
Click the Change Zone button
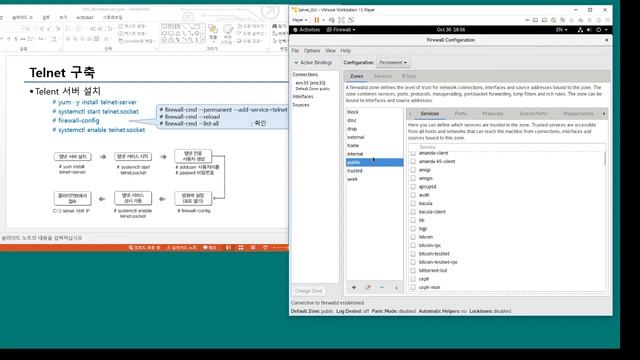(309, 291)
